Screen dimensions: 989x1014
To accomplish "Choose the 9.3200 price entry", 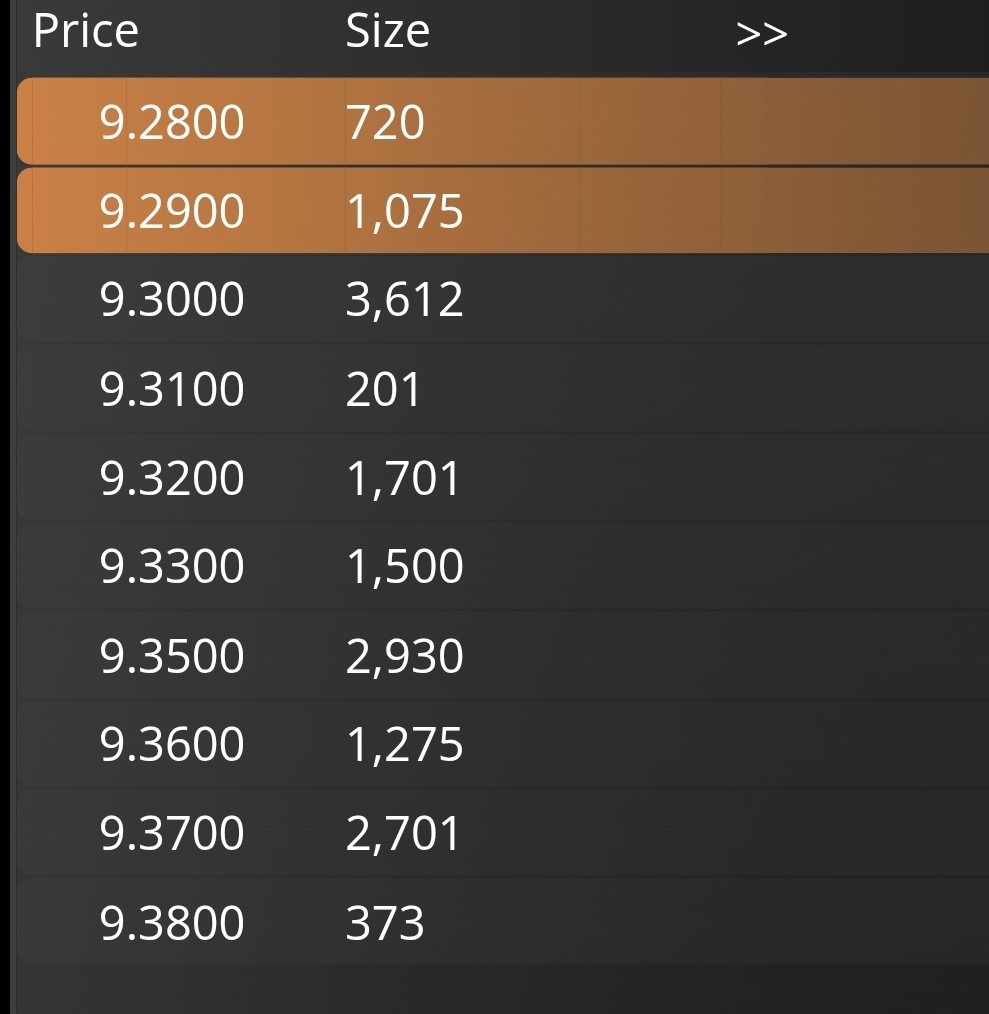I will (172, 478).
